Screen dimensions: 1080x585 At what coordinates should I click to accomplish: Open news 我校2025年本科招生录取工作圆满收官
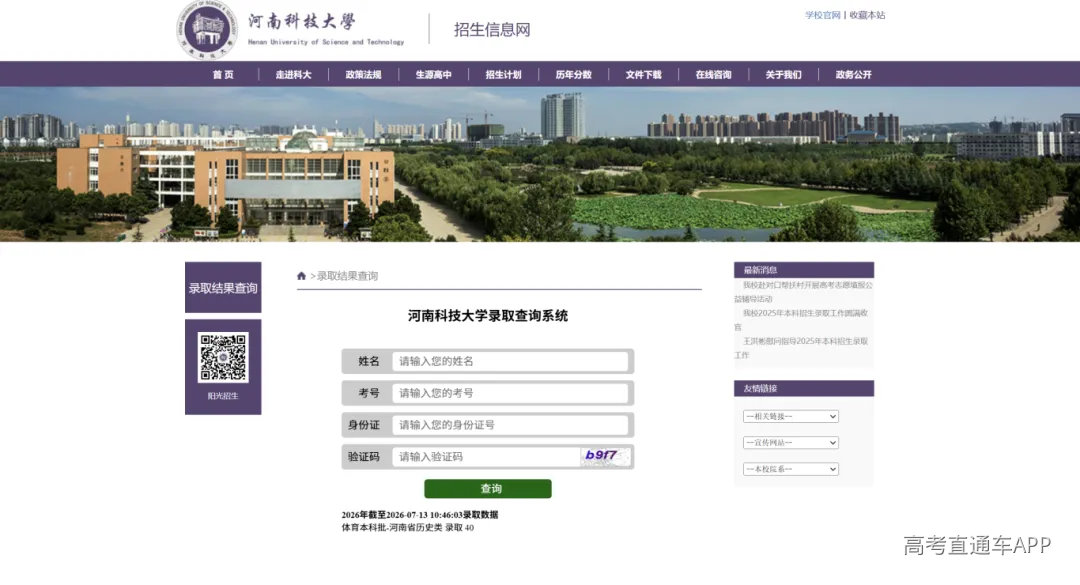click(802, 320)
